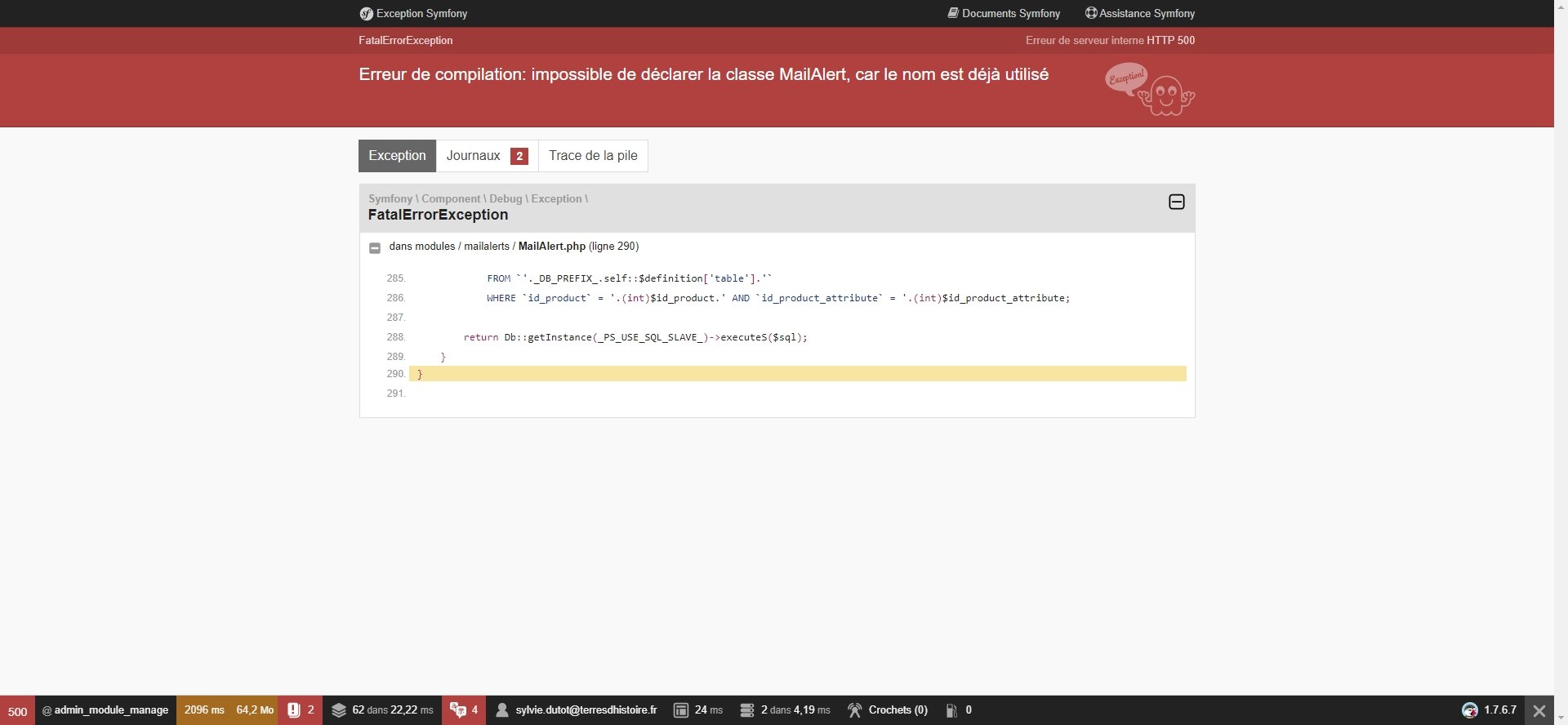Click the icon beside the 0 counter in the toolbar
This screenshot has width=1568, height=725.
click(951, 710)
